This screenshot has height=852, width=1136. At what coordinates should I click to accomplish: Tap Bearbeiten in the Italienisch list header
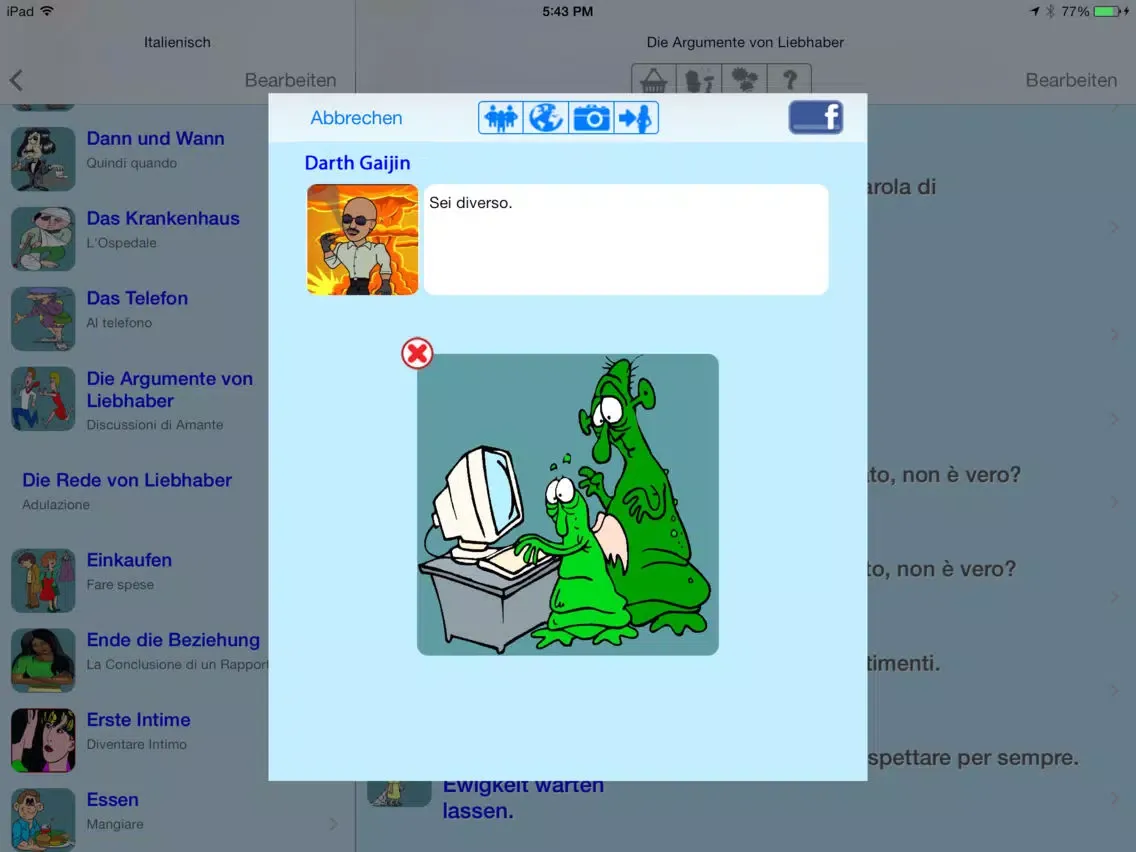291,80
